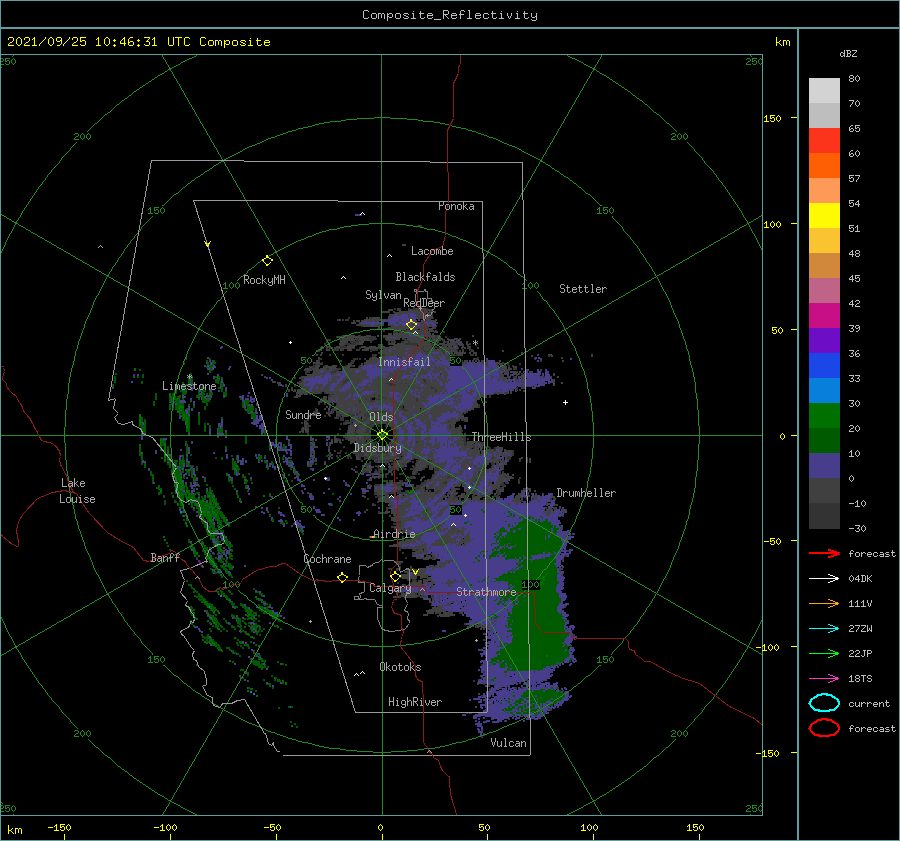
Task: Click the yellow 'km' label at bottom left
Action: pyautogui.click(x=14, y=830)
